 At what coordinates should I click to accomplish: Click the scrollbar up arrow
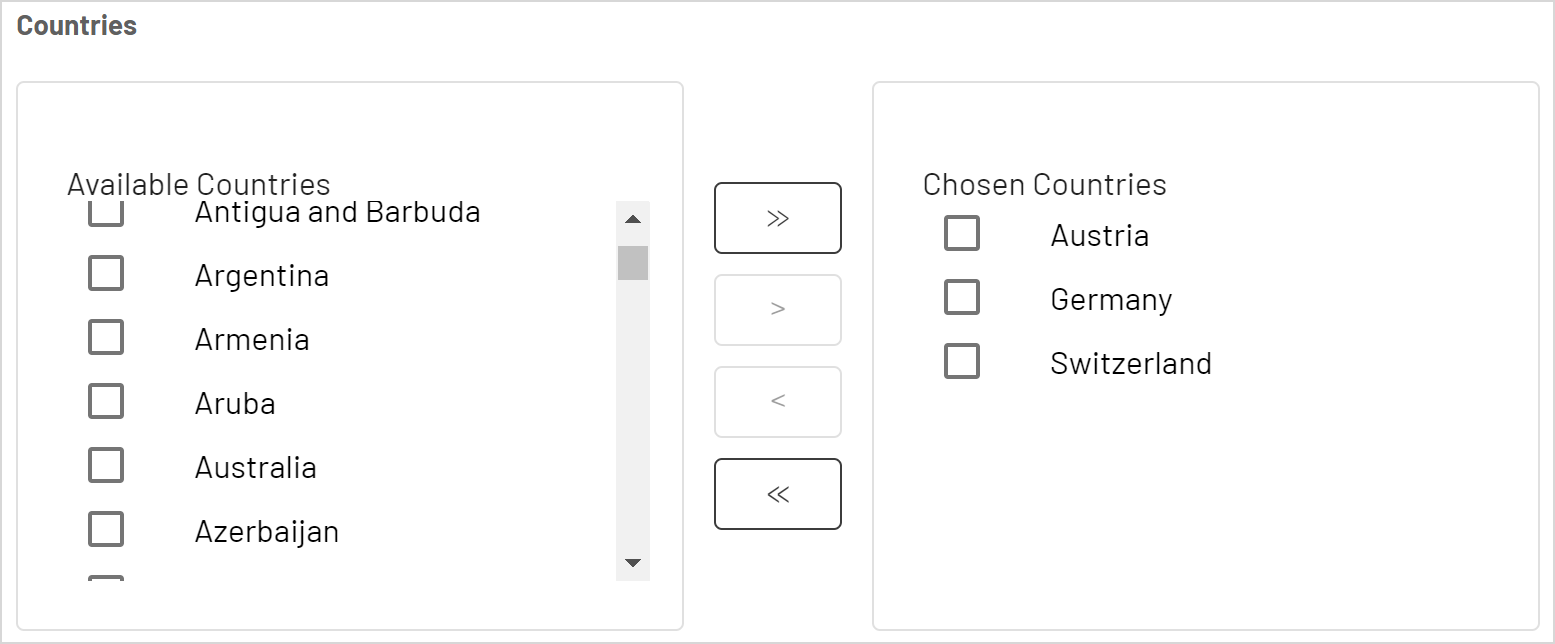(633, 219)
